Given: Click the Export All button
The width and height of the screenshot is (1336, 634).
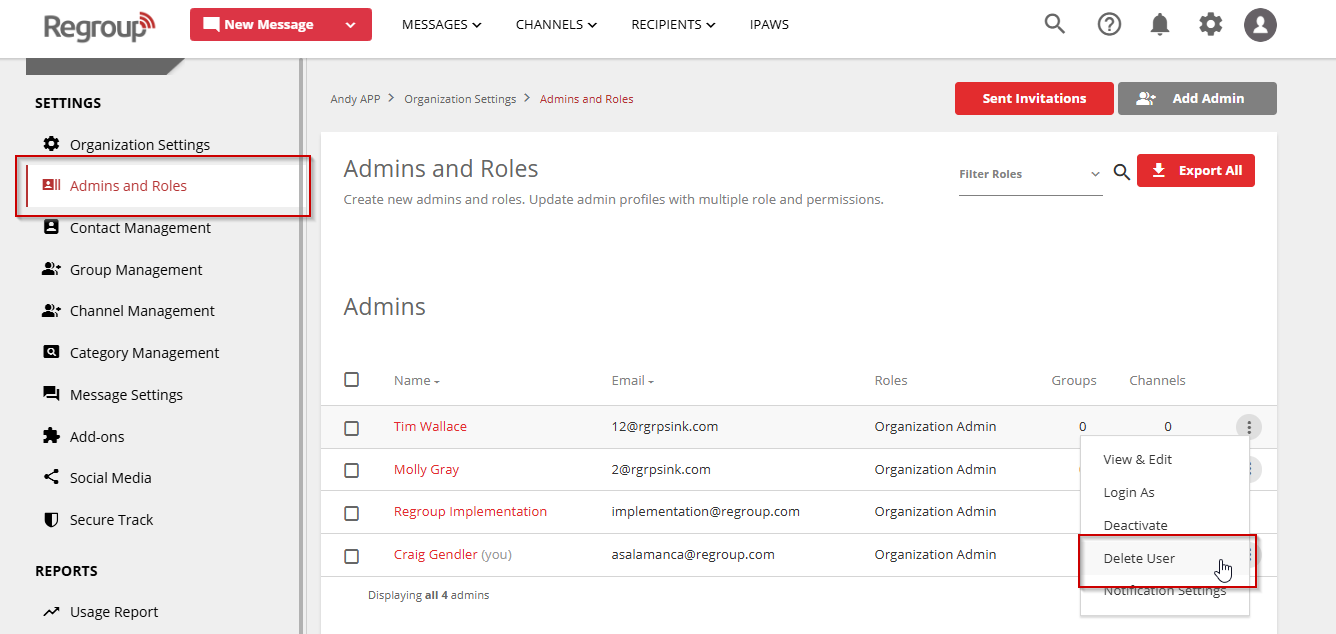Looking at the screenshot, I should tap(1195, 171).
